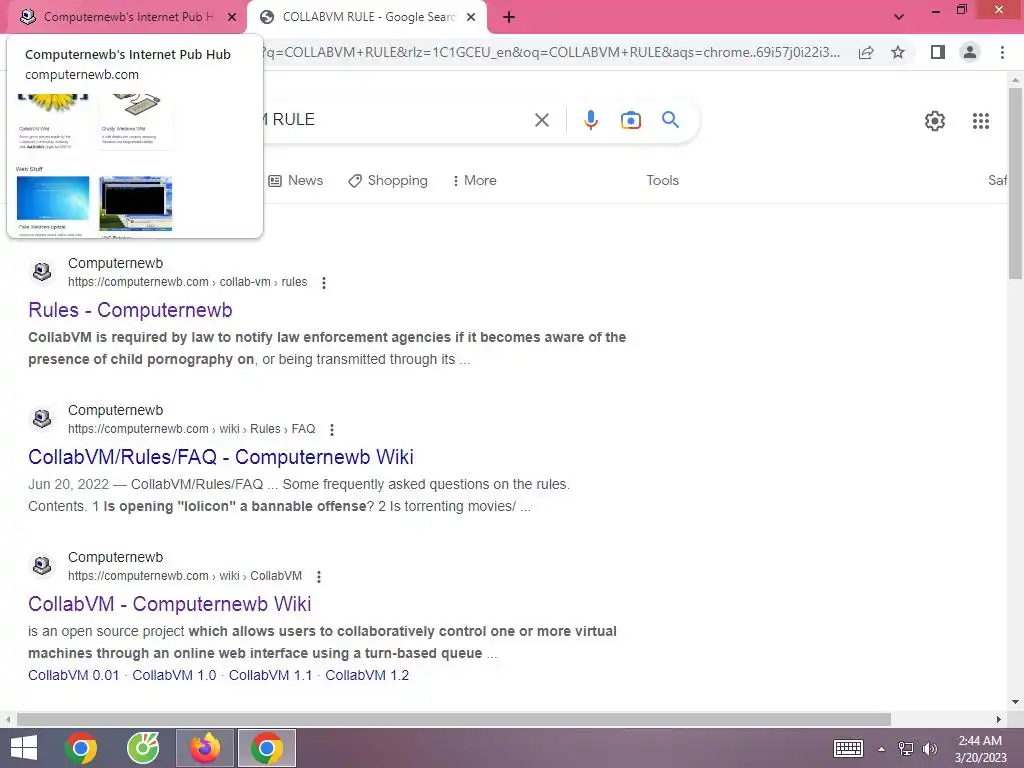Follow the CollabVM 0.01 sitelink
The width and height of the screenshot is (1024, 768).
(73, 675)
